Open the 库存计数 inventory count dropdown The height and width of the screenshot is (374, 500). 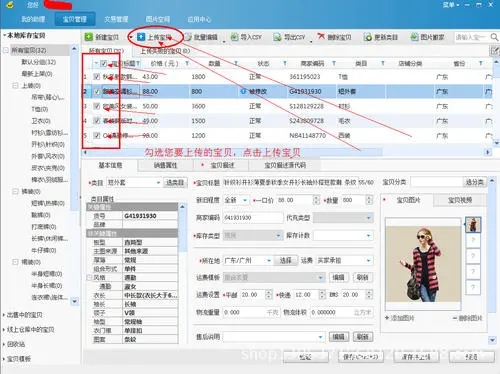pyautogui.click(x=368, y=236)
